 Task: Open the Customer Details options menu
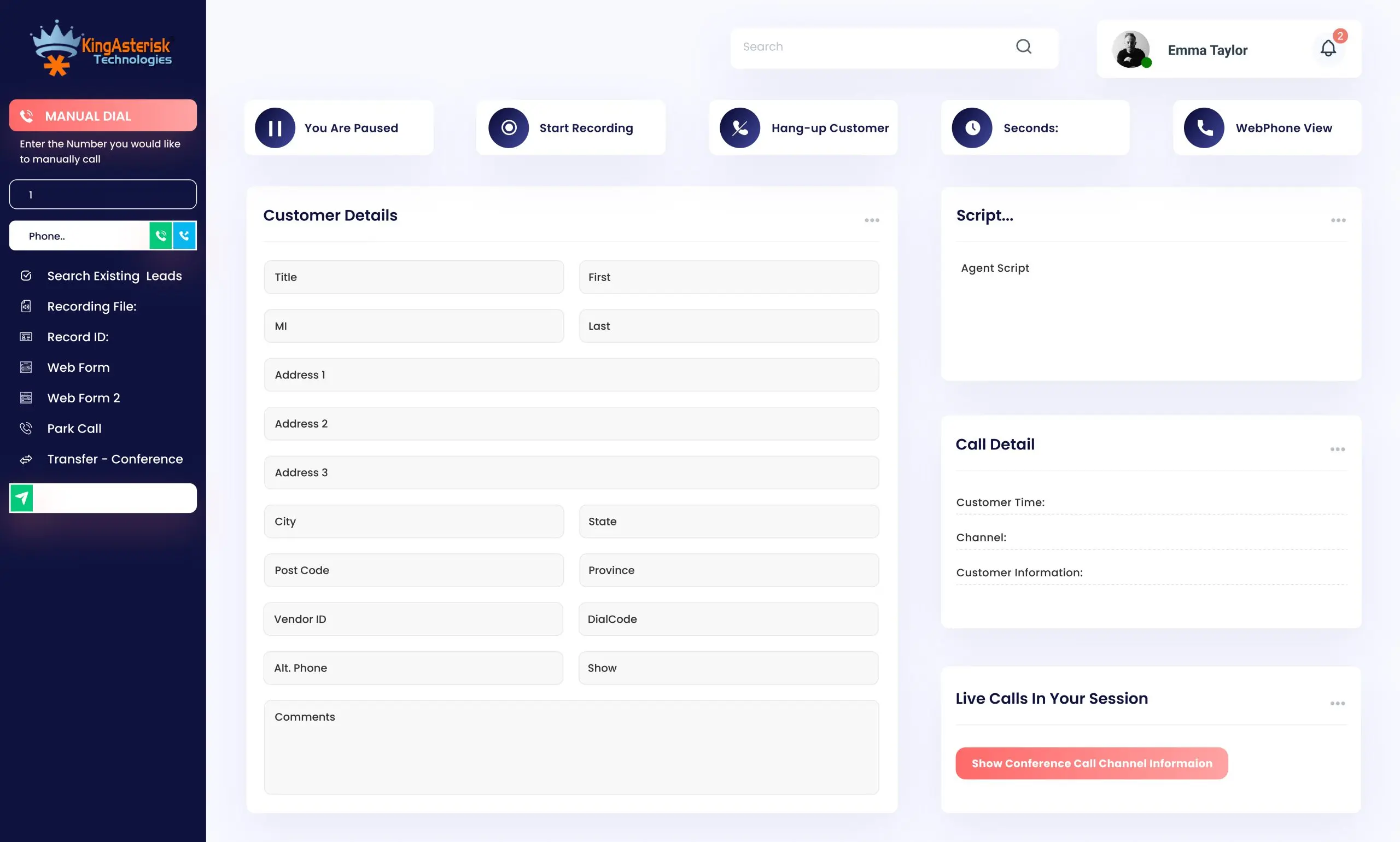(x=872, y=220)
